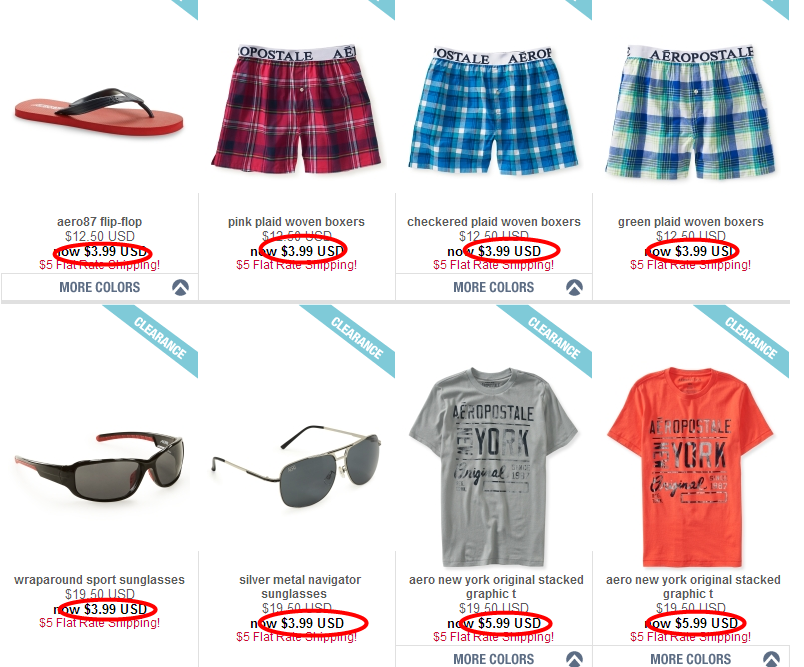Open the green plaid boxers image
Image resolution: width=804 pixels, height=667 pixels.
click(690, 112)
